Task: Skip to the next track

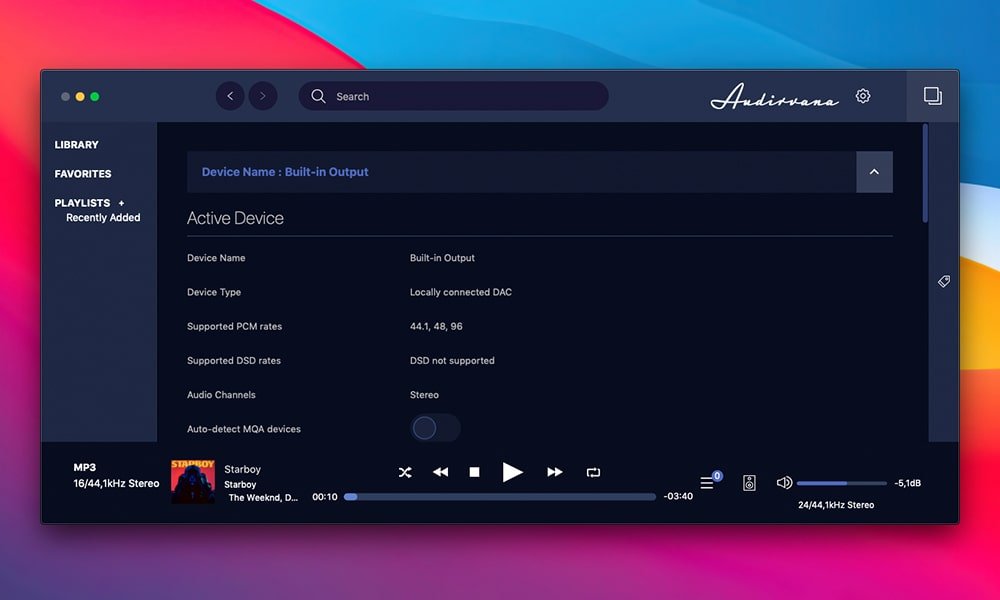Action: point(554,472)
